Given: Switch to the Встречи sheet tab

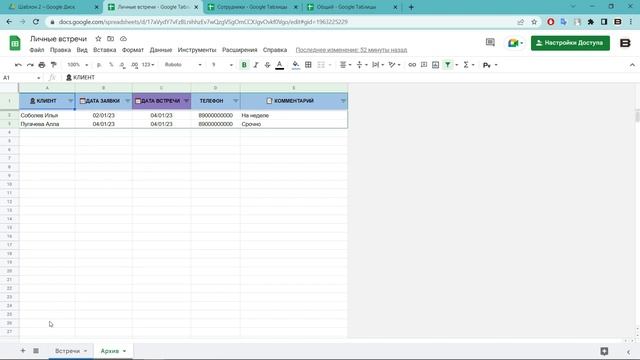Looking at the screenshot, I should 71,351.
